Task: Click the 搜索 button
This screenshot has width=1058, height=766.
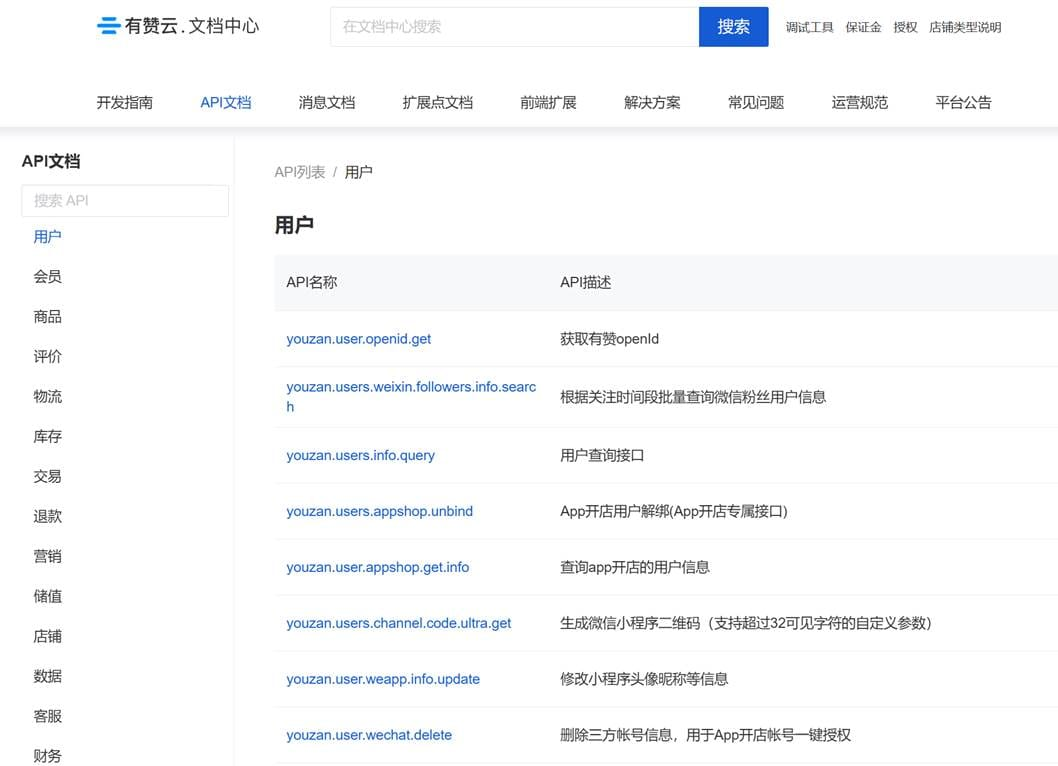Action: pos(733,27)
